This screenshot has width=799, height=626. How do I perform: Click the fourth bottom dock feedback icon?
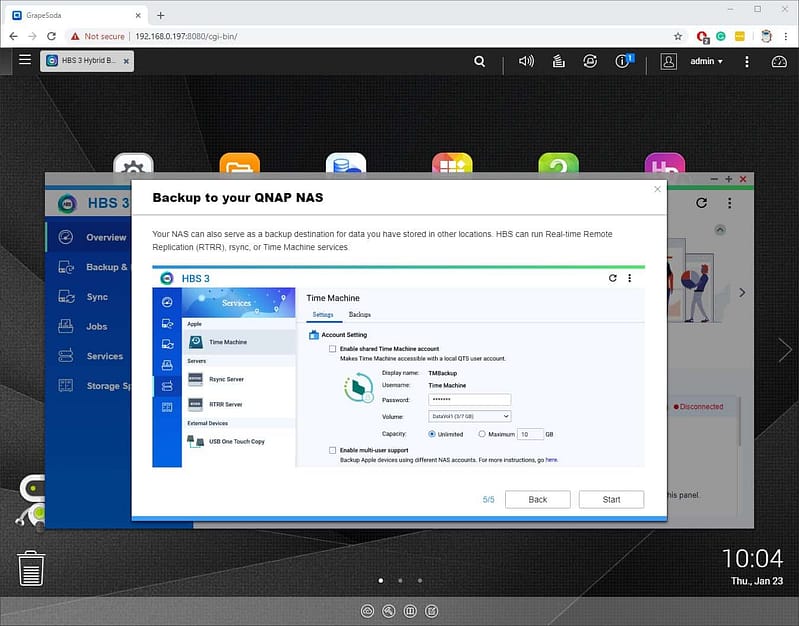(432, 611)
